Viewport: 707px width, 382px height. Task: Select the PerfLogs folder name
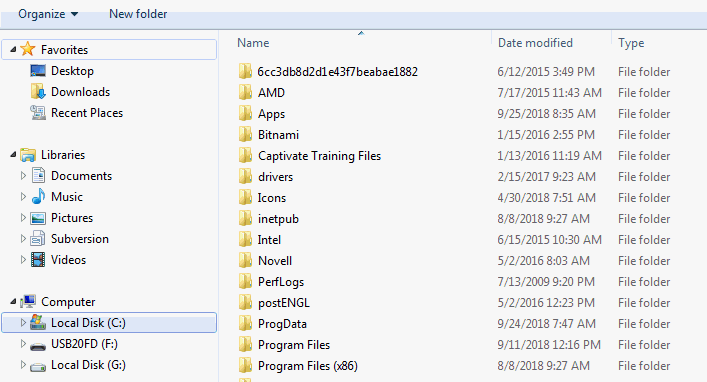pos(281,282)
